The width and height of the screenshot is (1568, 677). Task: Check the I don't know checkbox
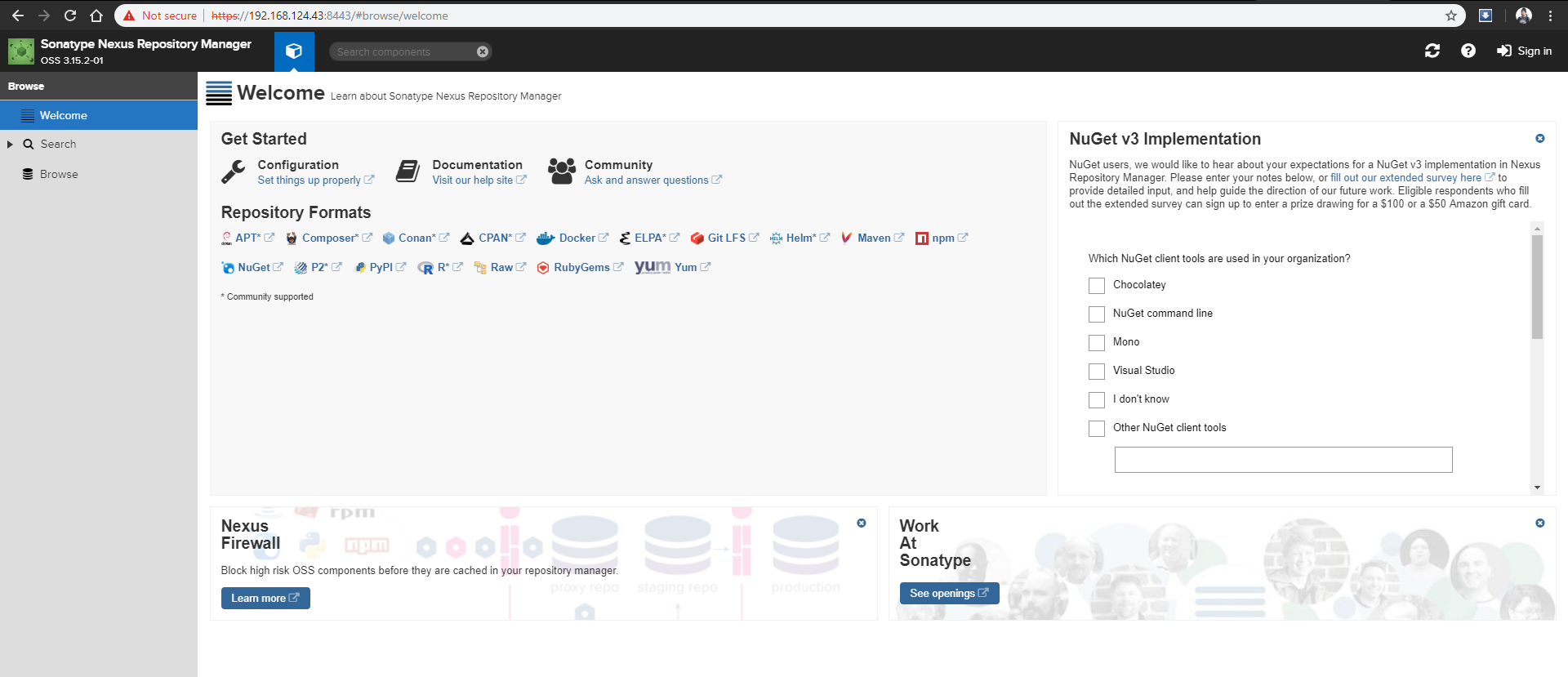pyautogui.click(x=1097, y=400)
